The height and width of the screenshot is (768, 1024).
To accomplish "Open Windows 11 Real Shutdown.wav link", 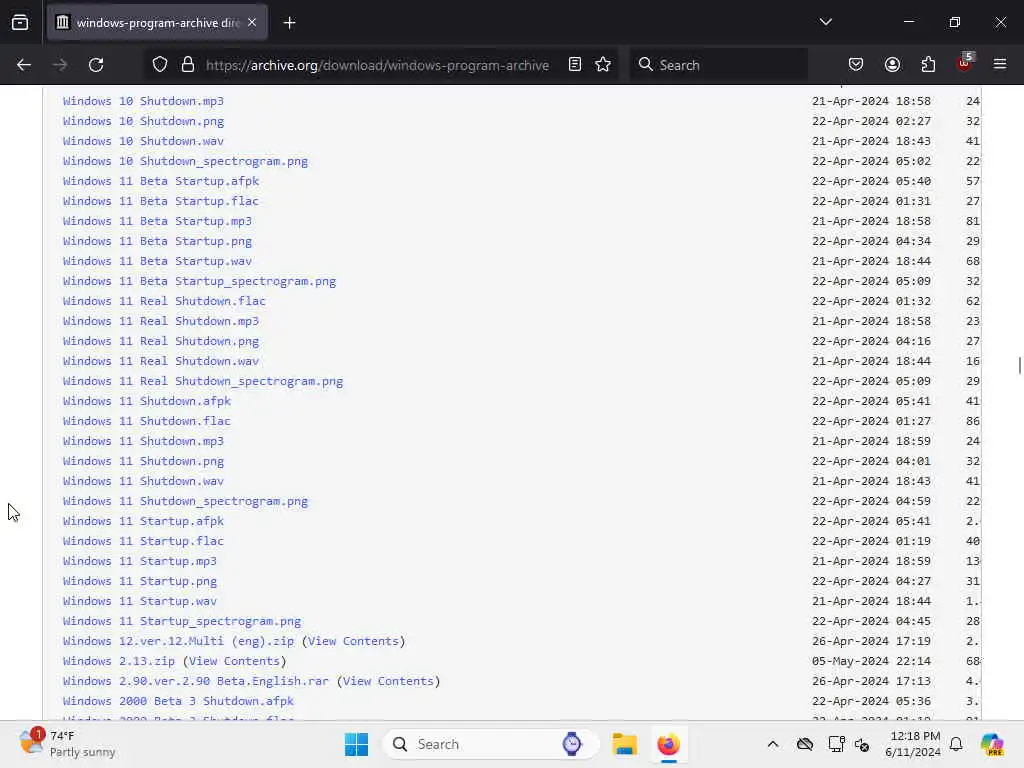I will [x=161, y=361].
